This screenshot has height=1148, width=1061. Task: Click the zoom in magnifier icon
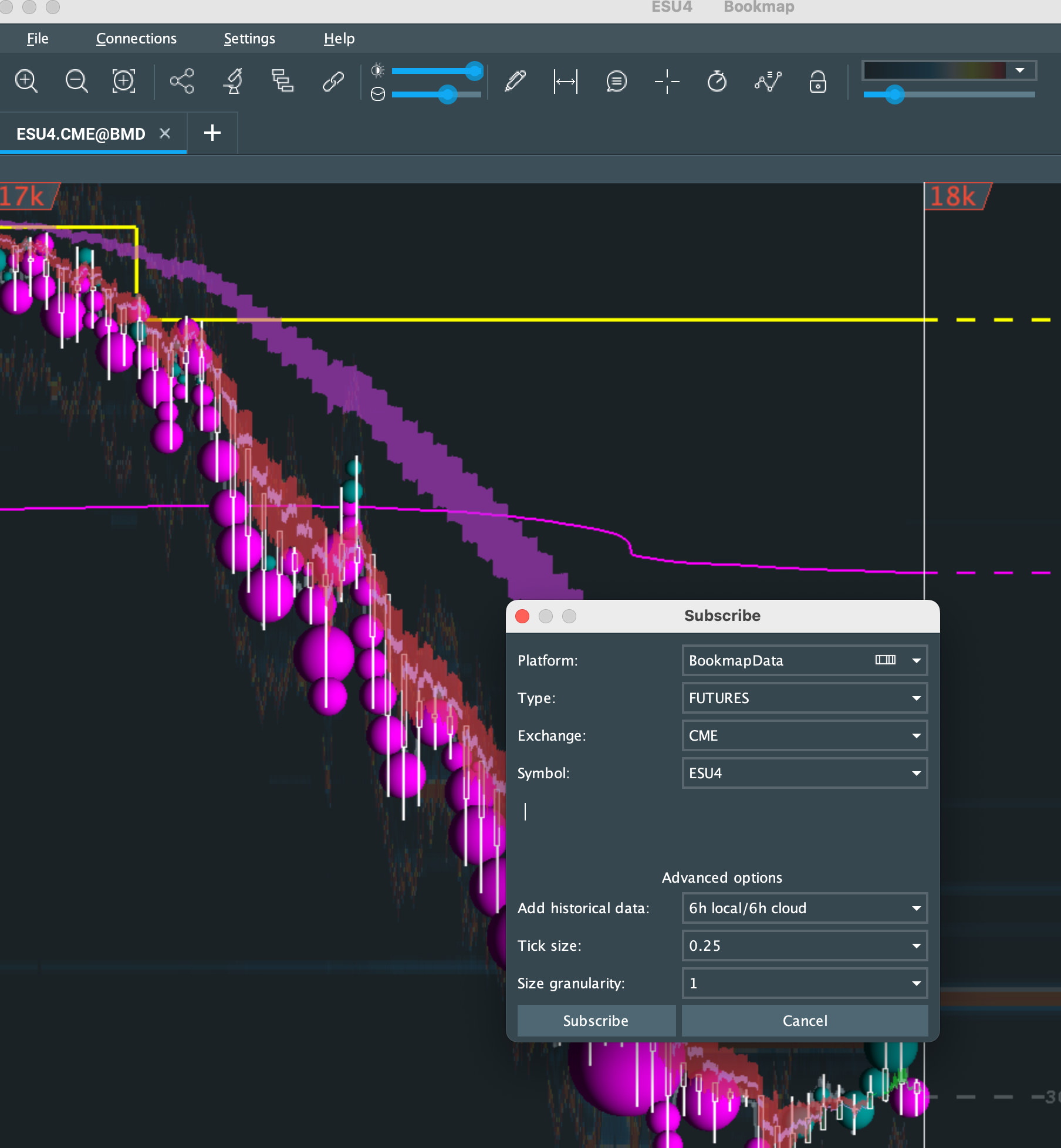(26, 81)
